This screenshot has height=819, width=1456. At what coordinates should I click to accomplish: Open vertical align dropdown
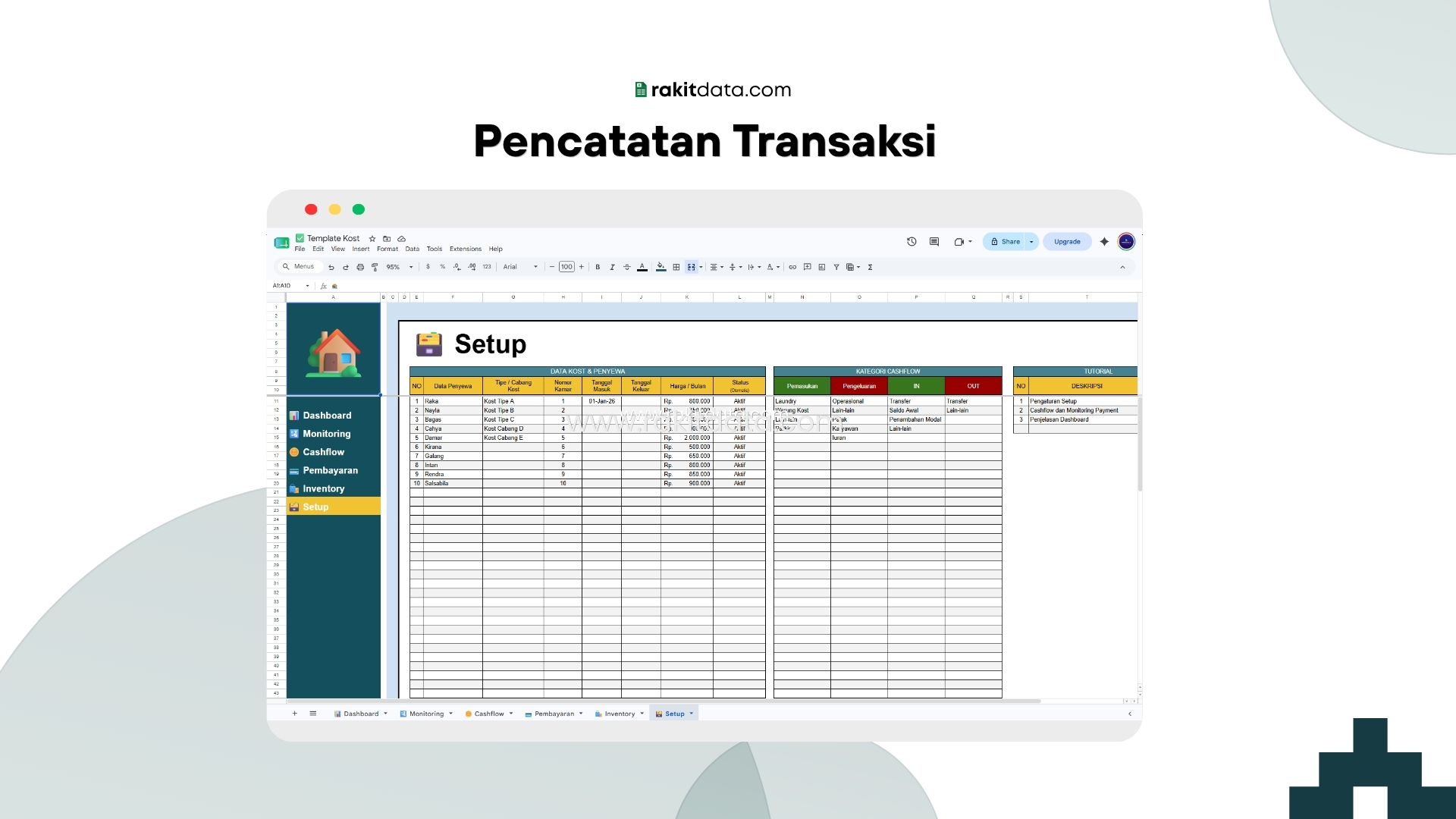pyautogui.click(x=736, y=267)
